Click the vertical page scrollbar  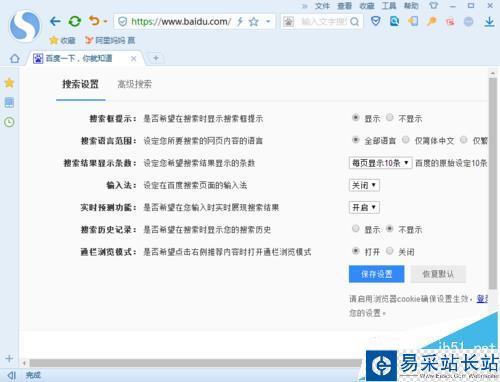pos(493,183)
